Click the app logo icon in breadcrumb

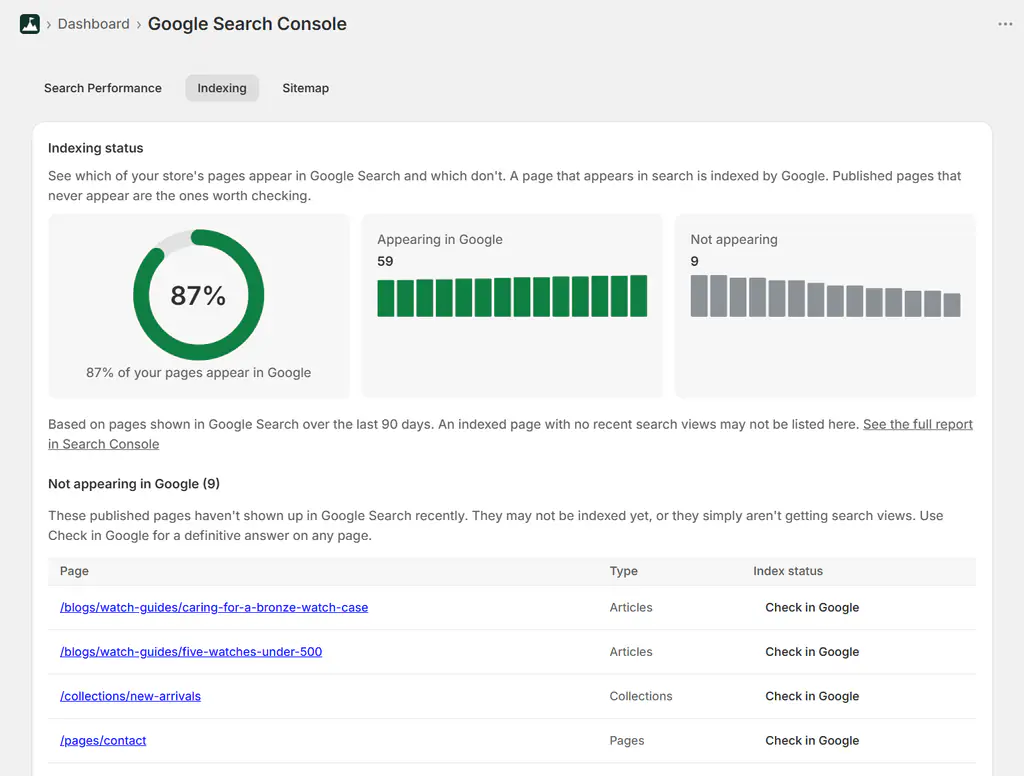tap(29, 24)
